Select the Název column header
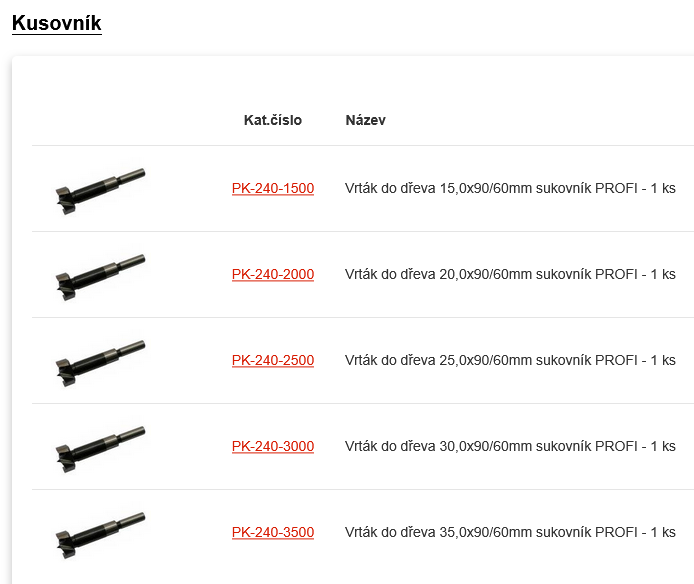The image size is (694, 584). (365, 120)
